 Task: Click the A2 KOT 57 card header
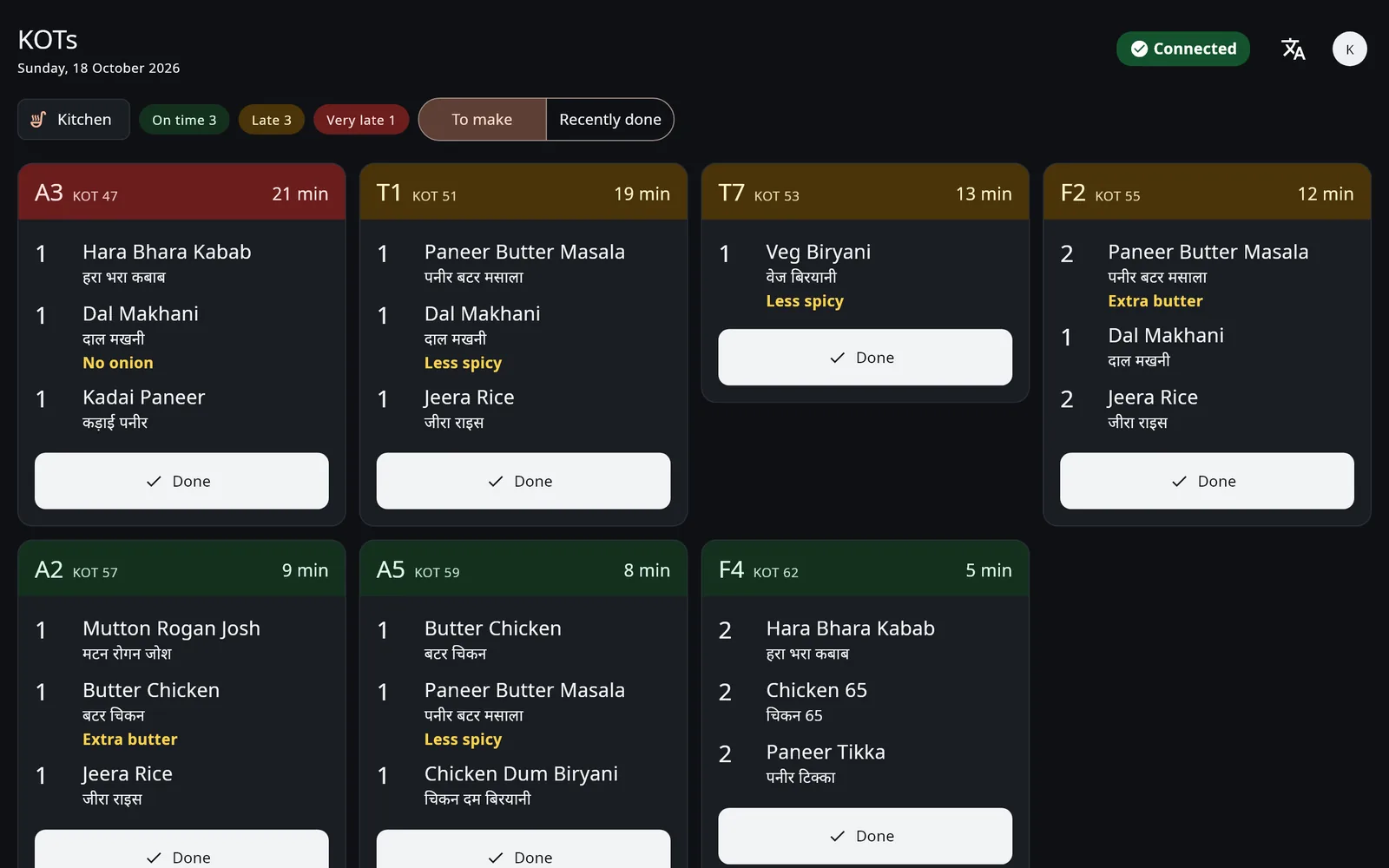[x=181, y=569]
